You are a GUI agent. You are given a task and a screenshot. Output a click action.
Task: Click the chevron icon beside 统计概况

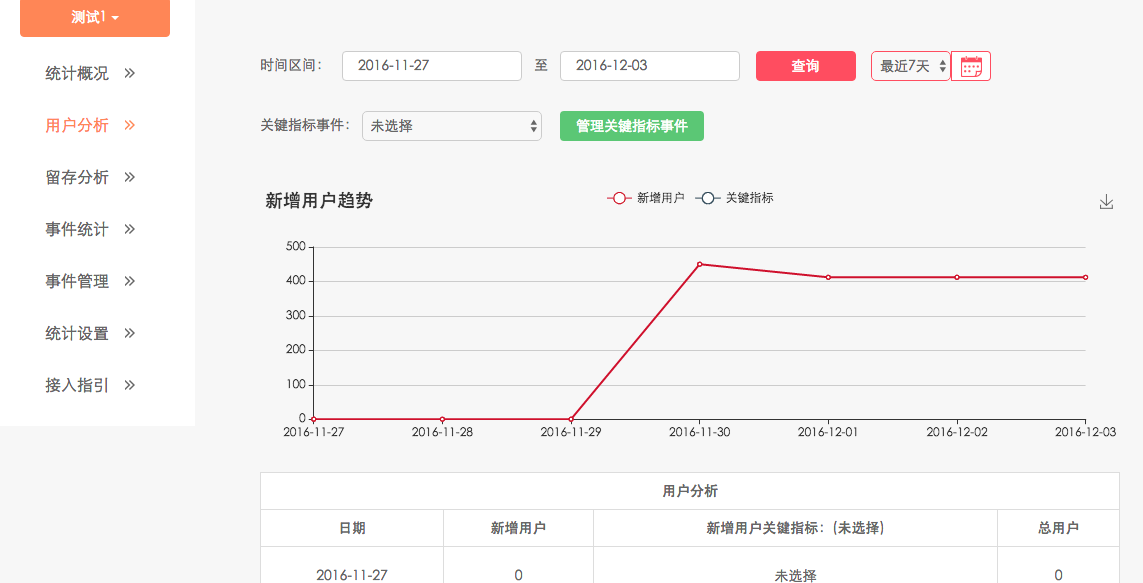click(x=129, y=73)
